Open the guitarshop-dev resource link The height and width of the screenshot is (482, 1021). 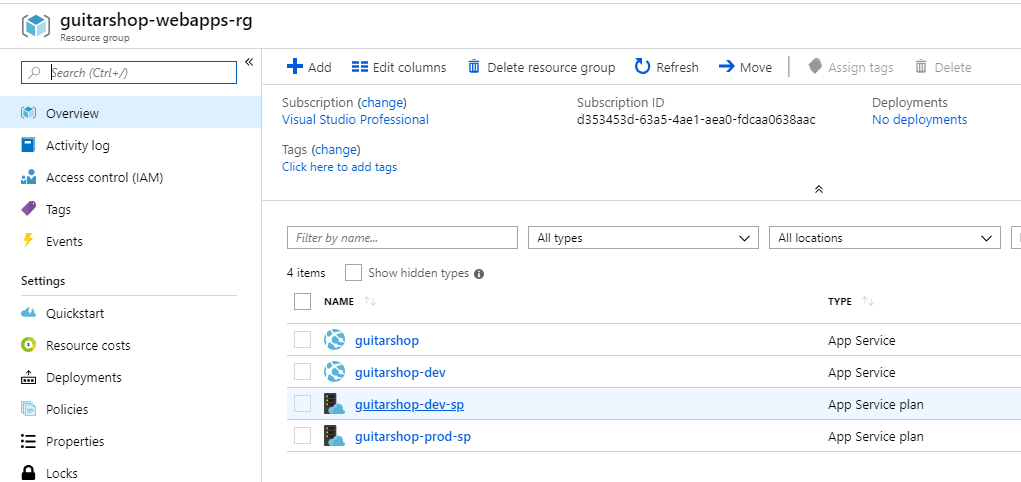coord(400,372)
